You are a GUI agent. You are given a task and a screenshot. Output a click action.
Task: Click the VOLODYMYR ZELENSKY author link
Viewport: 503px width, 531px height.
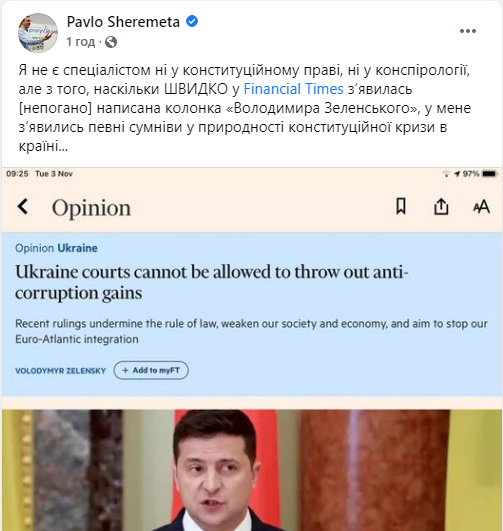(x=61, y=371)
